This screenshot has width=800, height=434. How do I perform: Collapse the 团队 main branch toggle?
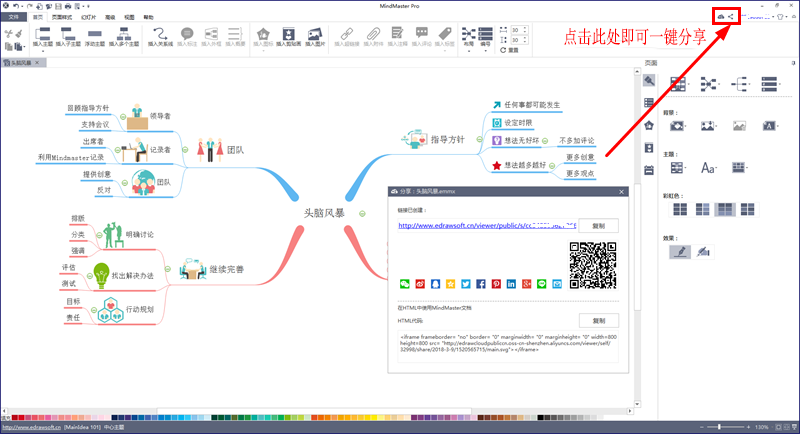(185, 150)
